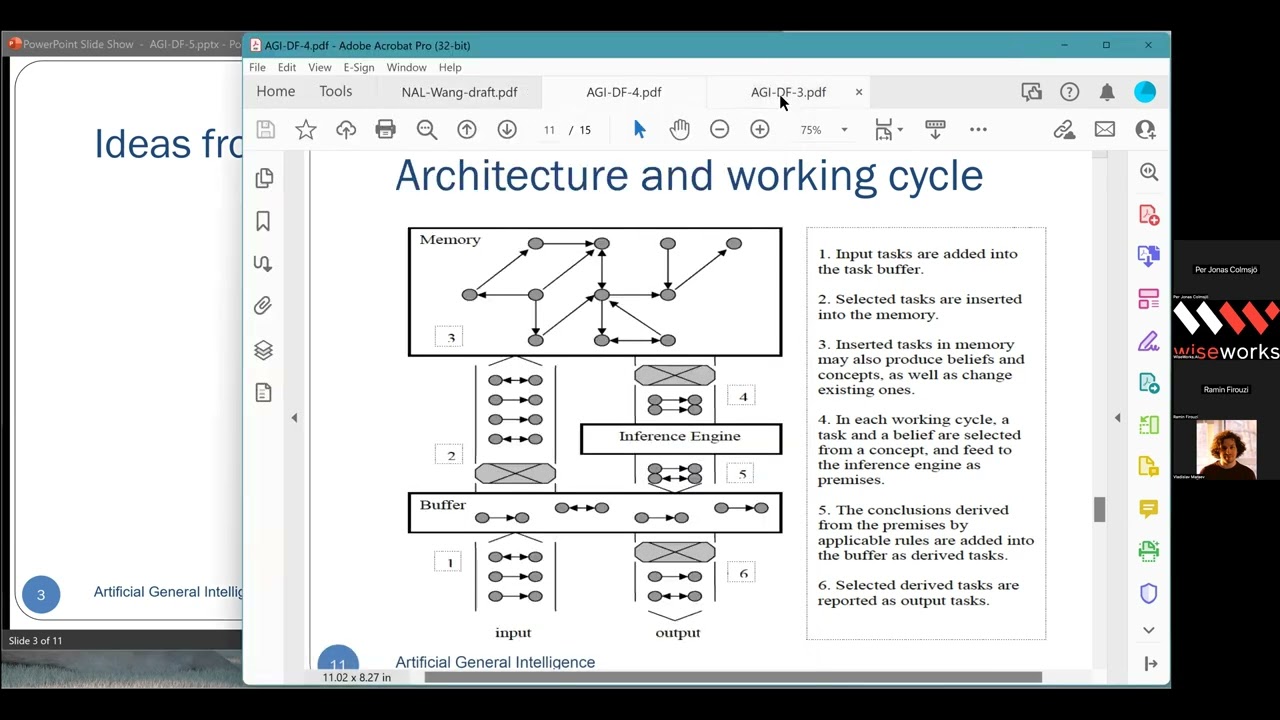Open the Create PDF tool icon
Viewport: 1280px width, 720px height.
(x=1148, y=214)
